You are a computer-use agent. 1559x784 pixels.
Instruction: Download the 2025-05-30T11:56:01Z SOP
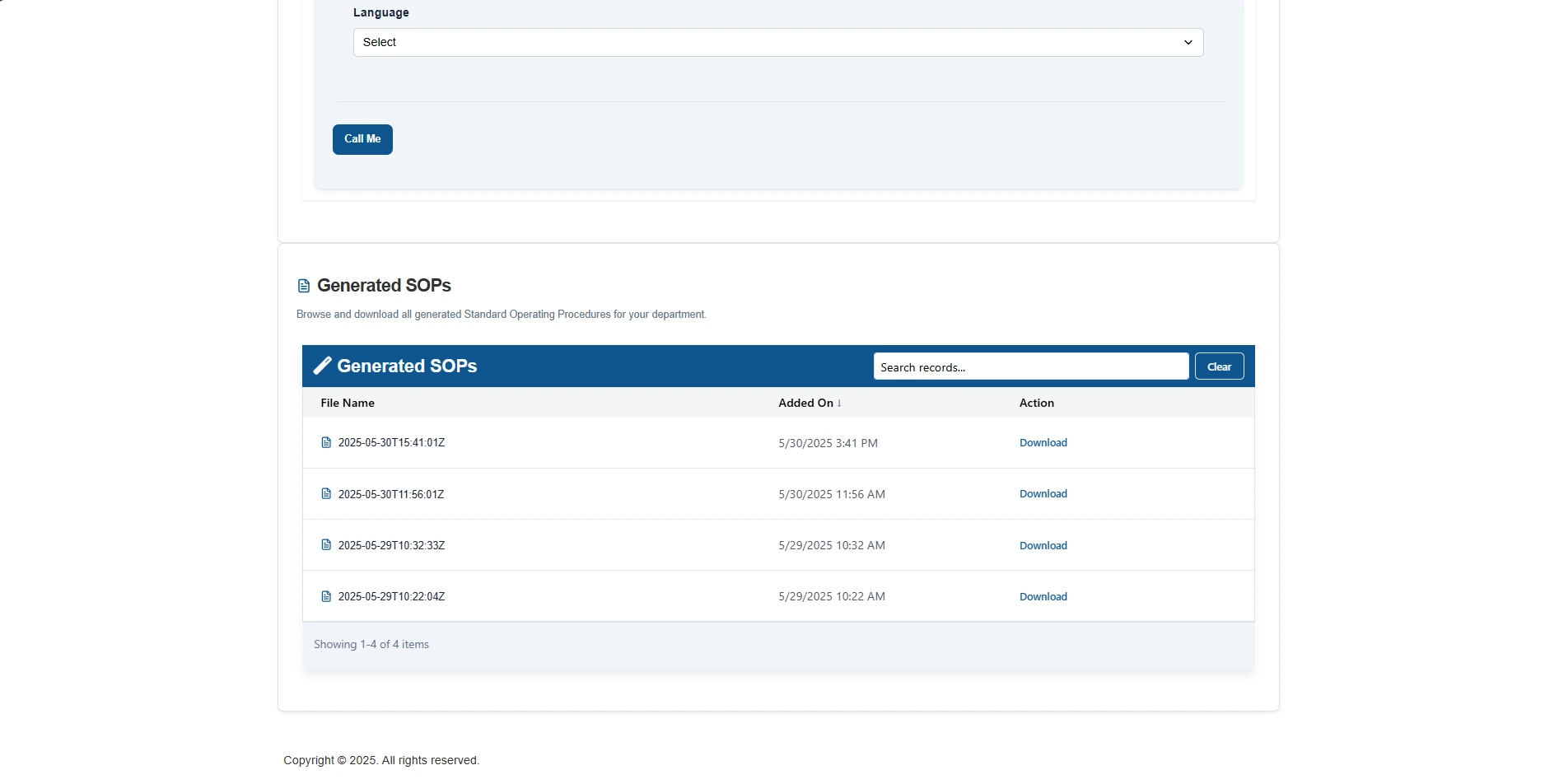click(x=1043, y=494)
